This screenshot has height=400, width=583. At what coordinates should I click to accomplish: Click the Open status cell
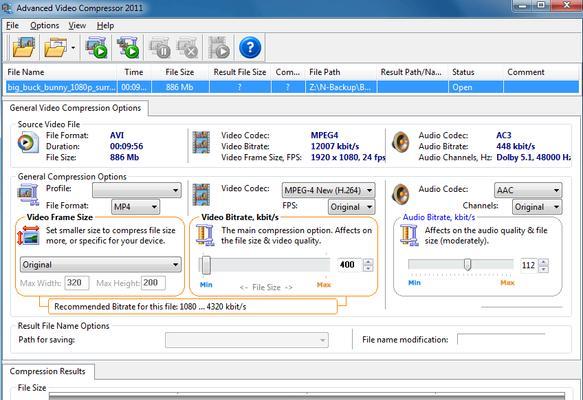click(476, 87)
